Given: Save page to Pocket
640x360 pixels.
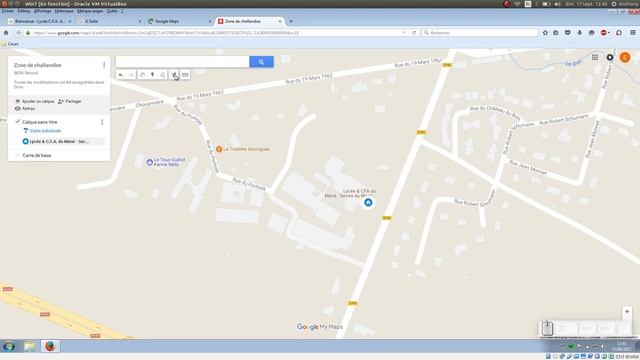Looking at the screenshot, I should pos(568,33).
